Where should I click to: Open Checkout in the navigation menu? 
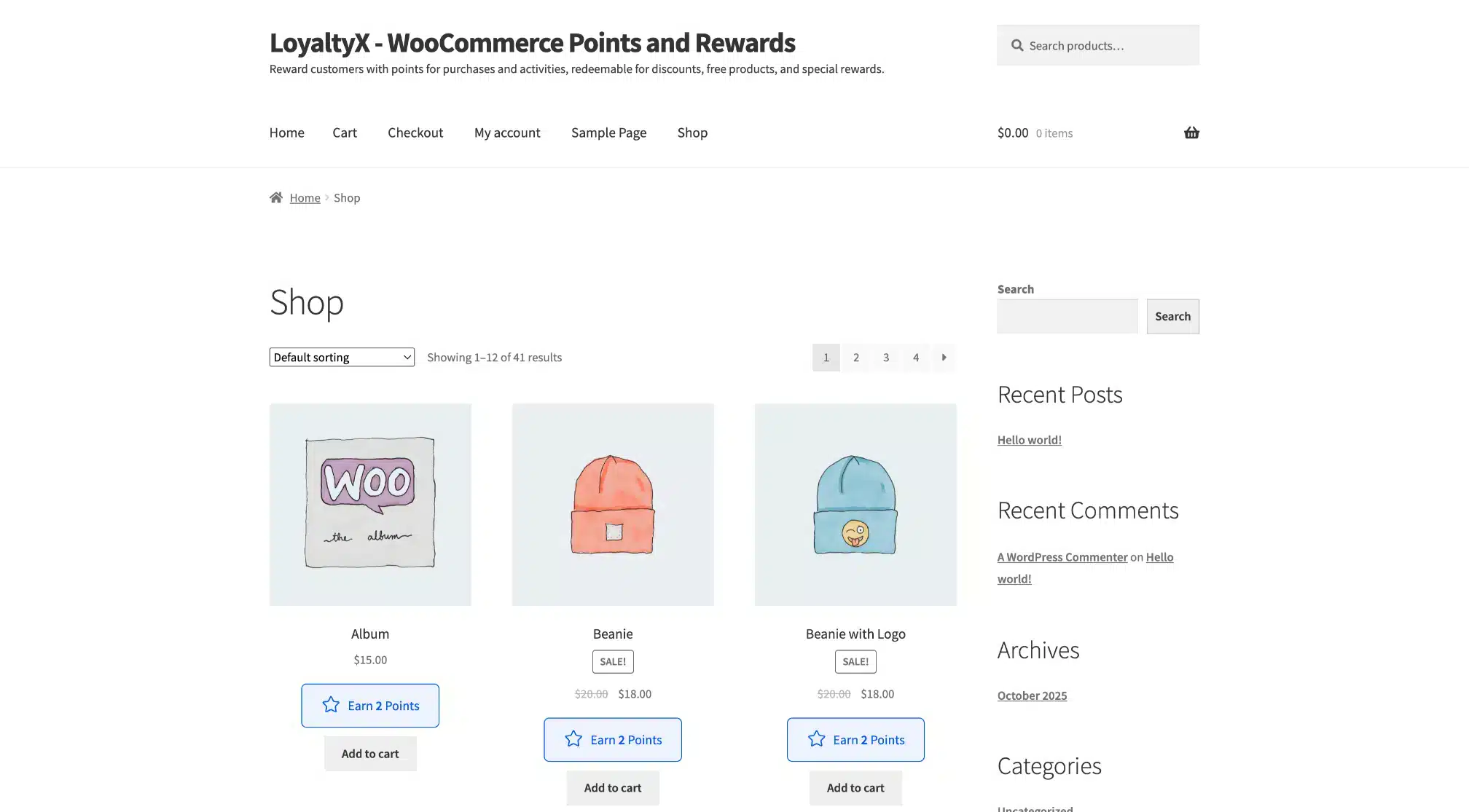pos(415,133)
